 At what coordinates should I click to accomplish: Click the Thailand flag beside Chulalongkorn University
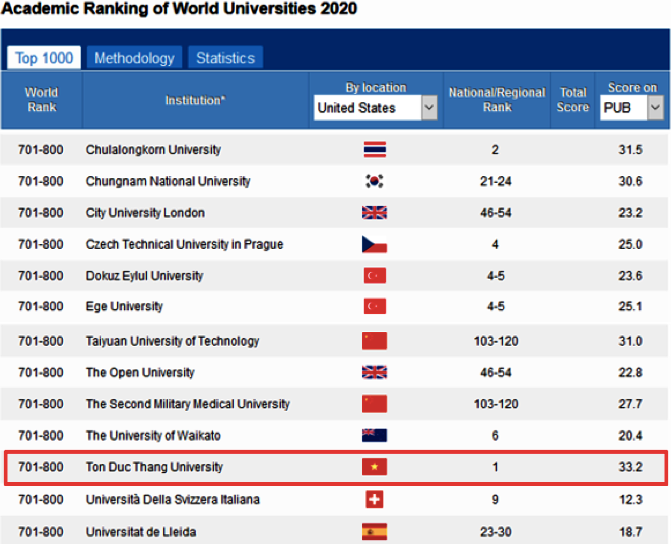(x=375, y=150)
